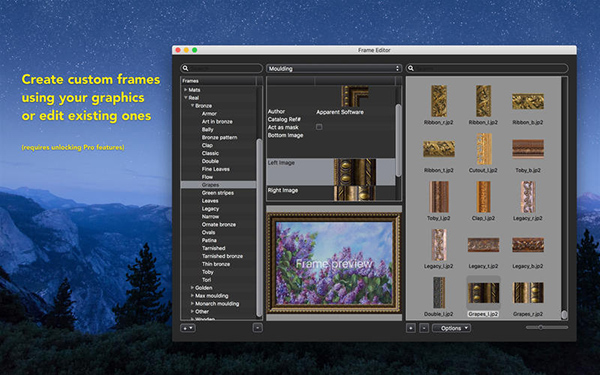Click the properties panel scrollbar

[398, 140]
